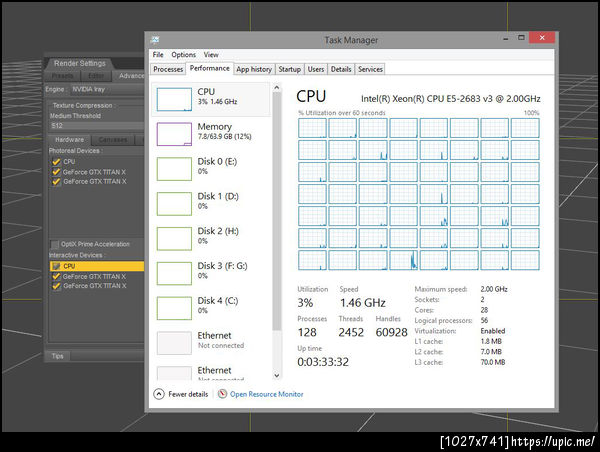Uncheck first GeForce GTX TITAN X Photoreal device
Viewport: 600px width, 452px height.
[x=56, y=172]
